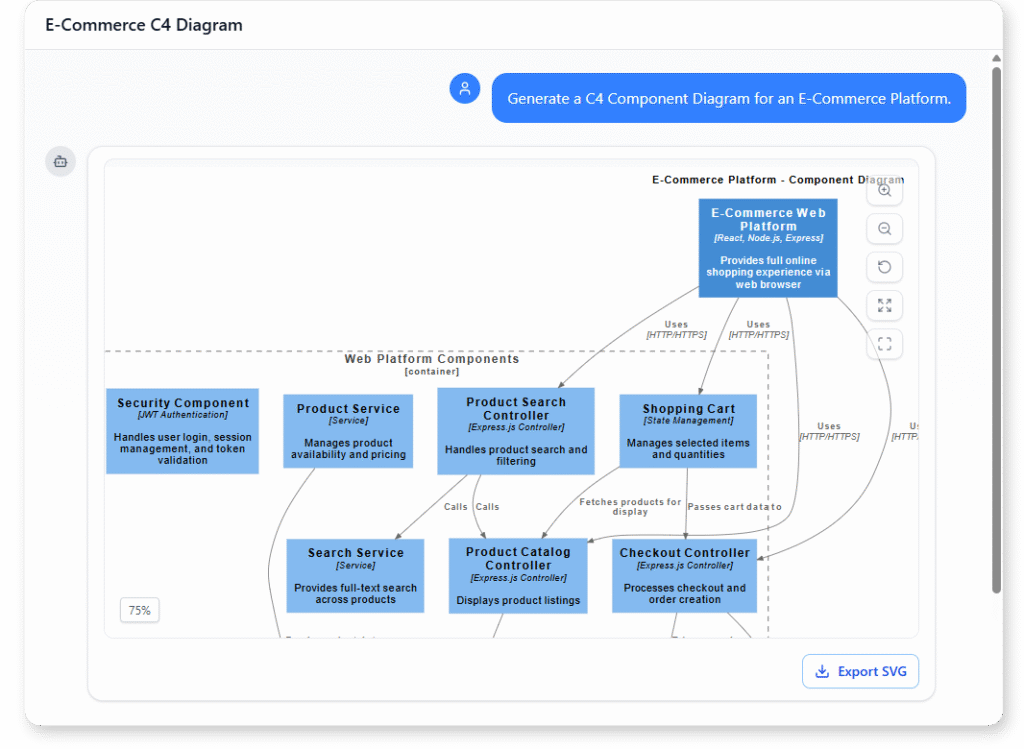Click the 75% zoom level indicator
Image resolution: width=1024 pixels, height=749 pixels.
click(139, 609)
